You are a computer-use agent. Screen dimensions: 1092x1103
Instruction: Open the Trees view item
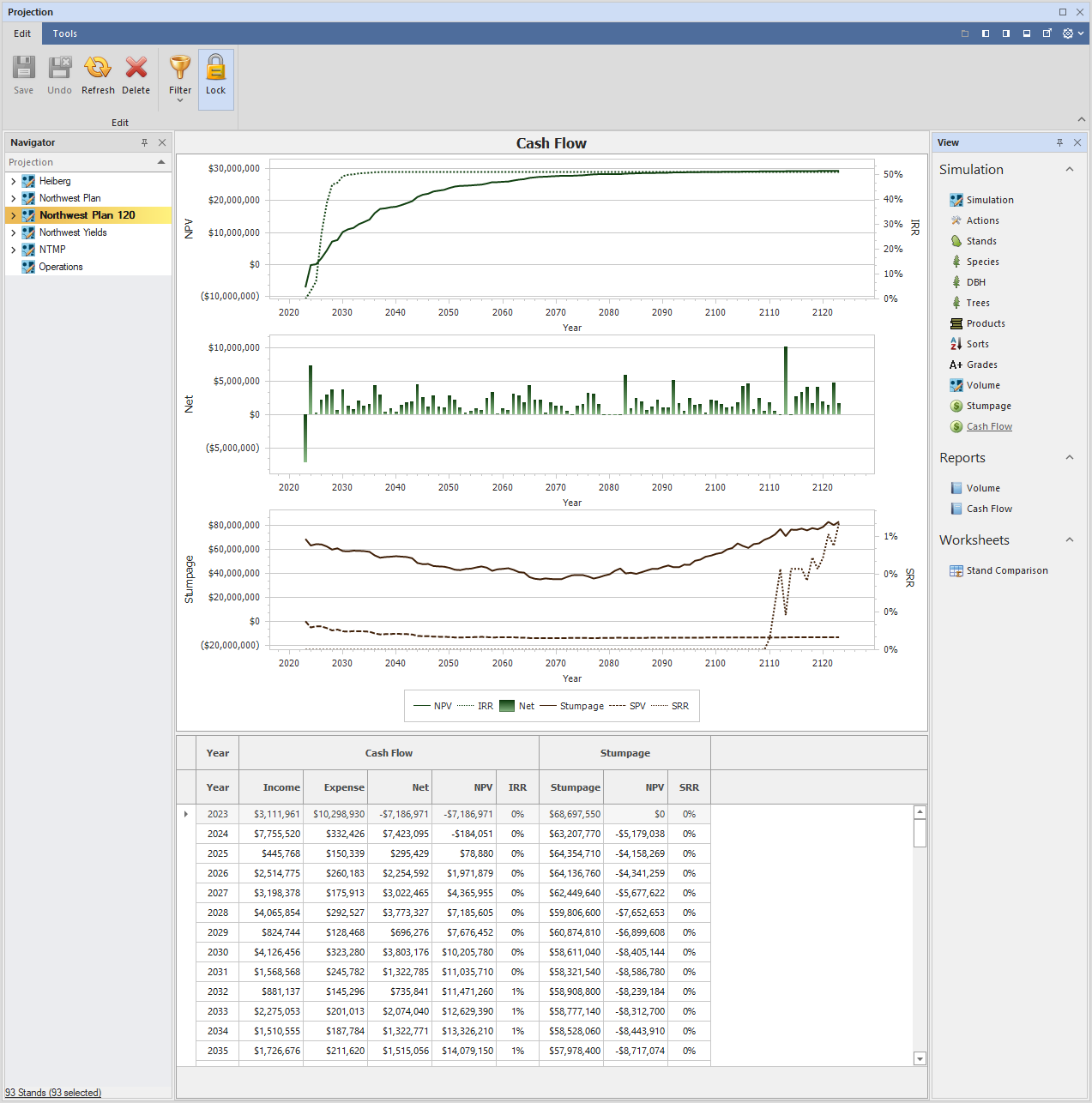[978, 303]
